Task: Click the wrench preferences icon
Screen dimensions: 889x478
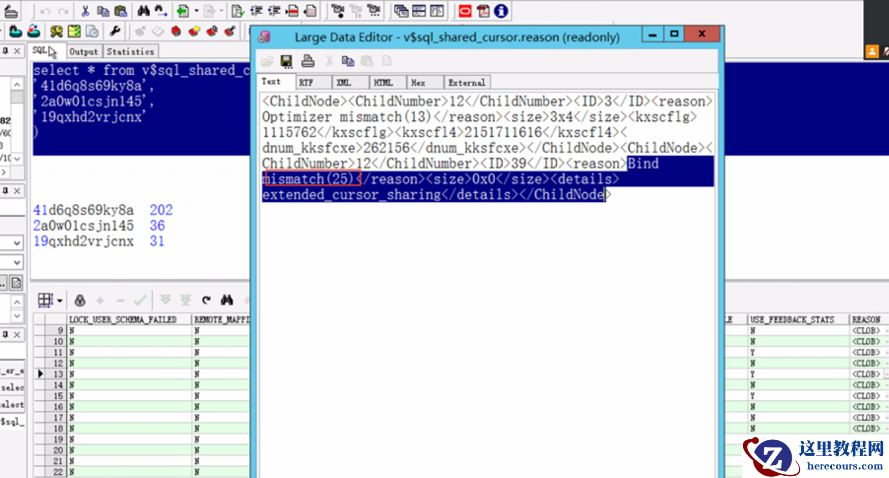Action: (x=115, y=31)
